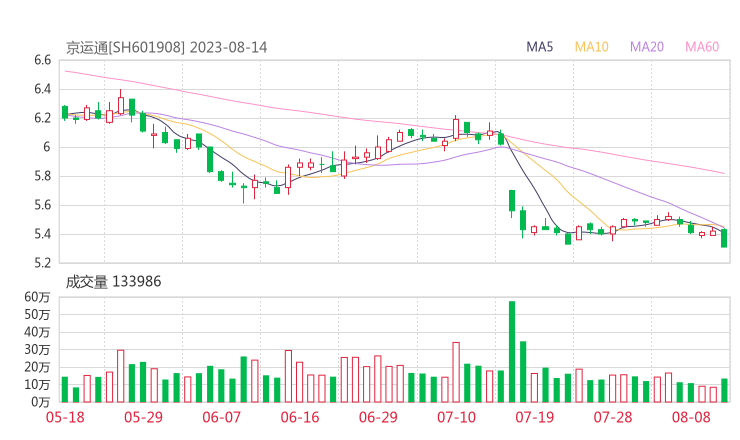The height and width of the screenshot is (440, 740).
Task: Click the 60万 volume axis label
Action: pyautogui.click(x=37, y=297)
